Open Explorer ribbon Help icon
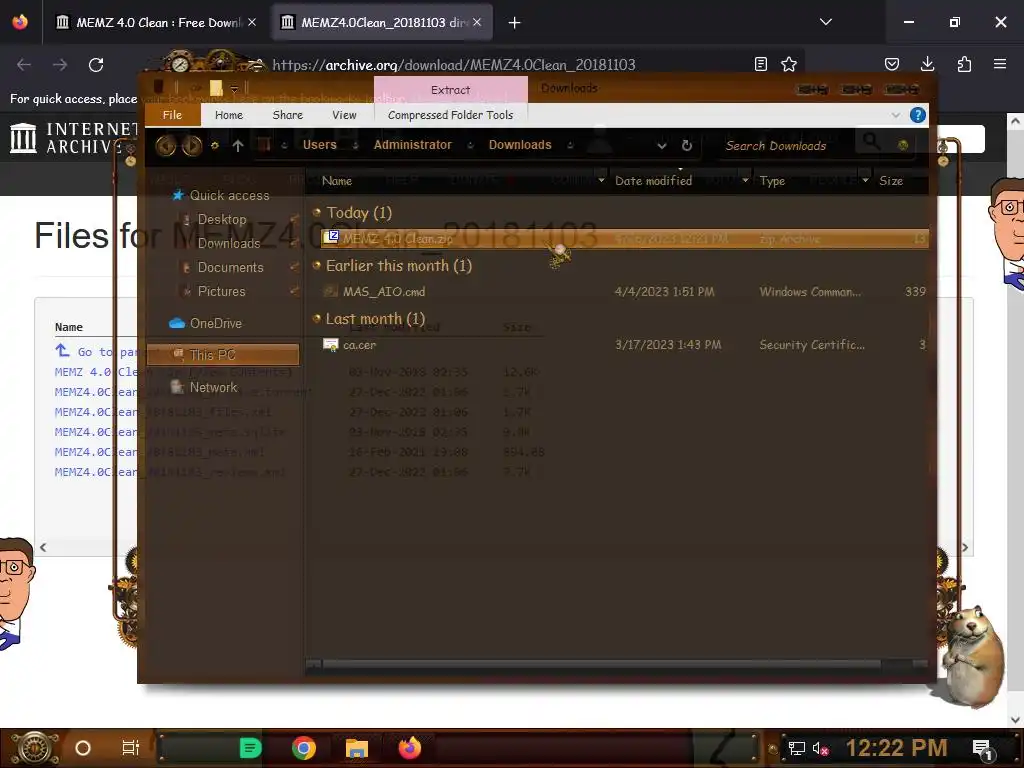 [917, 115]
